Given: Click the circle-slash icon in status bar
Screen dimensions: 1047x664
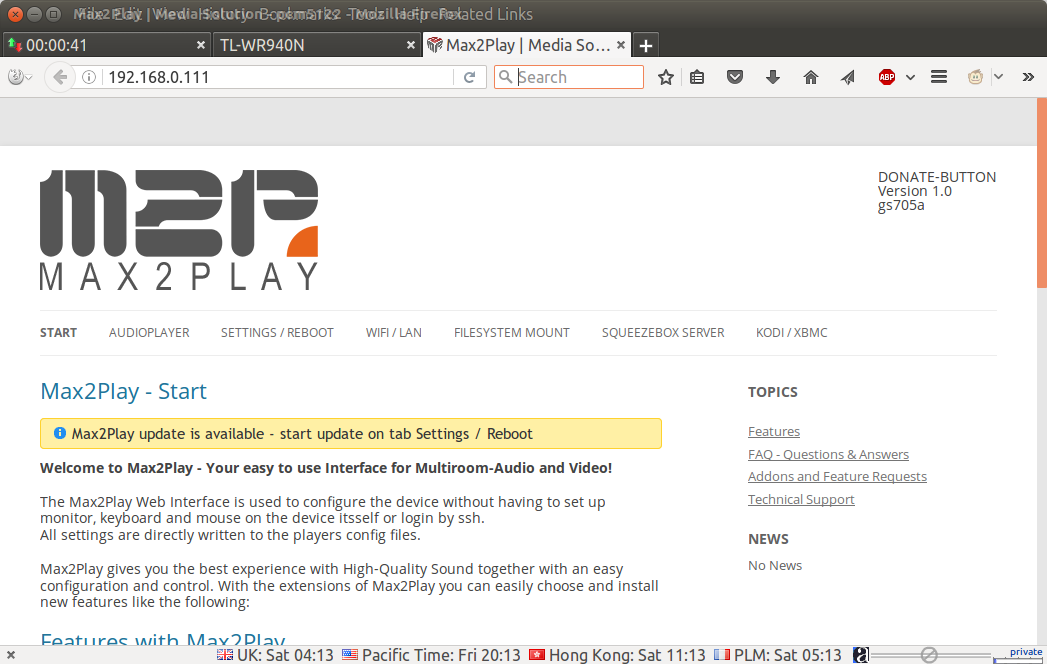Looking at the screenshot, I should (929, 655).
